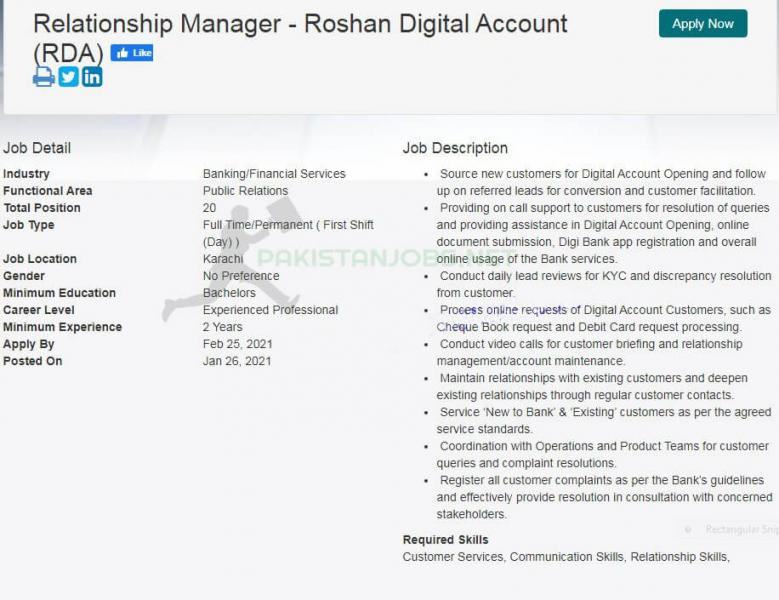Click the bullet 'Conduct video calls'
This screenshot has width=779, height=600.
point(590,353)
